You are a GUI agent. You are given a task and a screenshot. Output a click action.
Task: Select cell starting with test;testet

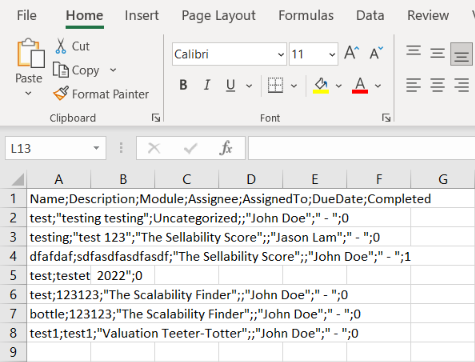point(59,275)
